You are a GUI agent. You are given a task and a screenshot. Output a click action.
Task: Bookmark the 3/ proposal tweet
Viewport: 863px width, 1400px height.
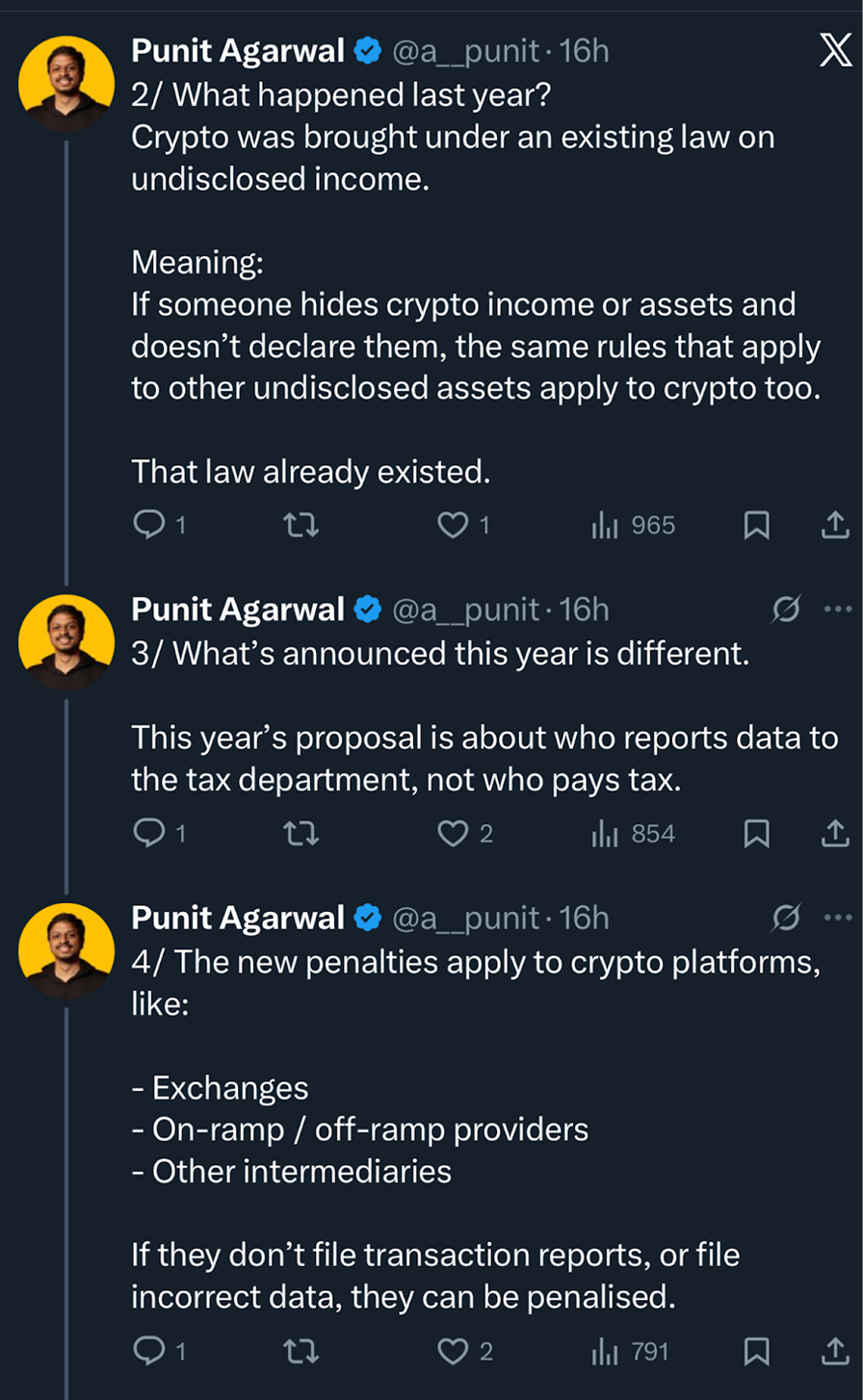coord(757,833)
